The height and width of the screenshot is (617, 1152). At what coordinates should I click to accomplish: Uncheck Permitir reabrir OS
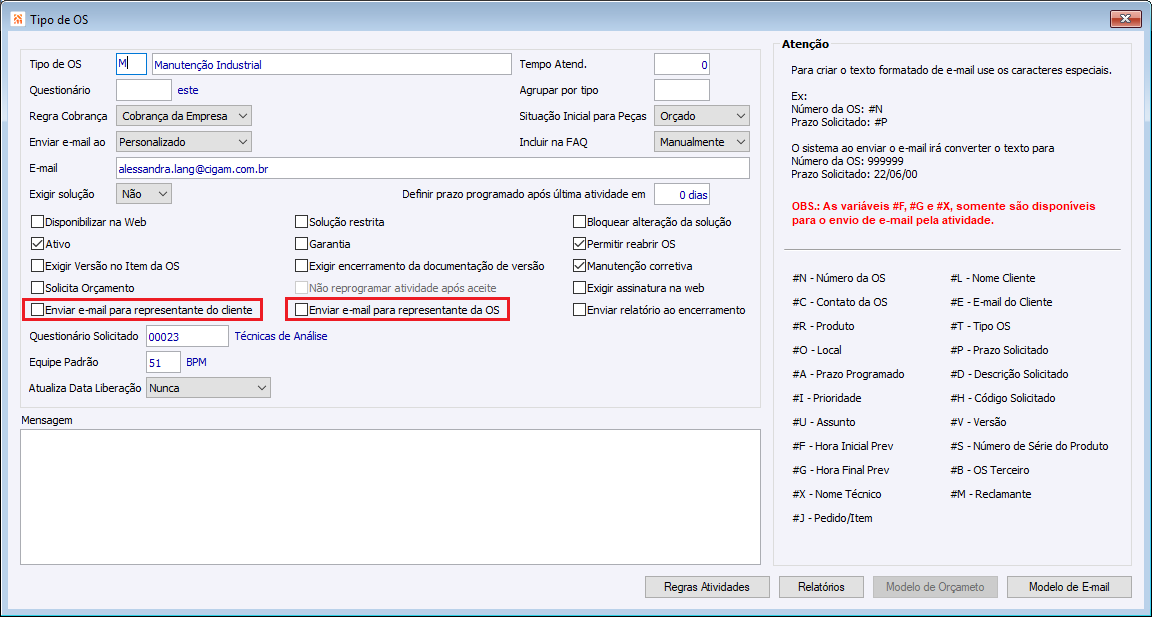click(x=580, y=243)
